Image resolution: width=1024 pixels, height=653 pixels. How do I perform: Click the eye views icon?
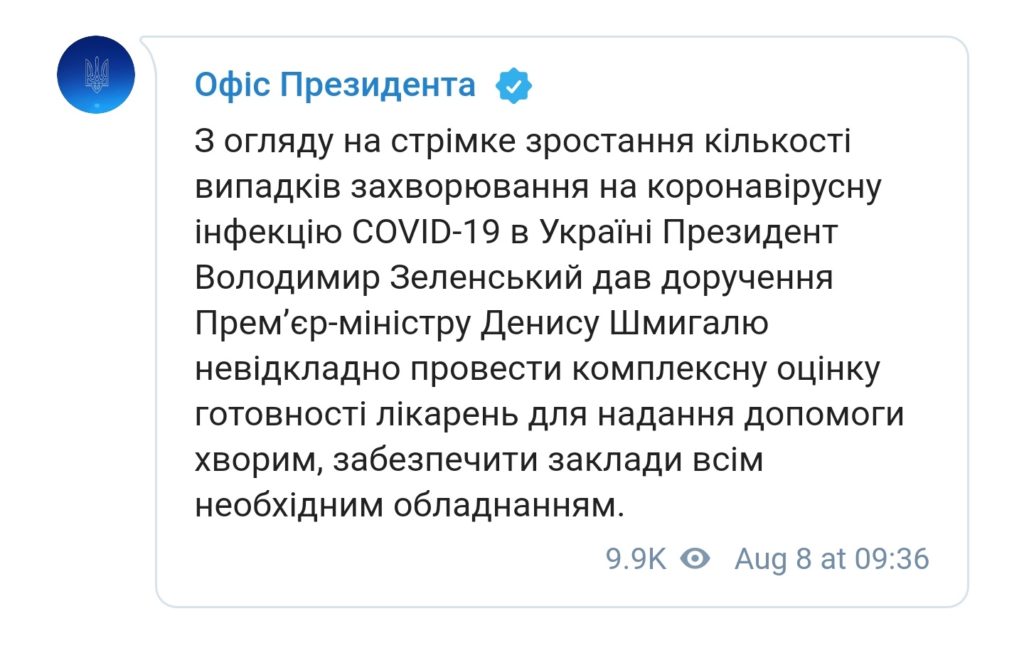695,559
